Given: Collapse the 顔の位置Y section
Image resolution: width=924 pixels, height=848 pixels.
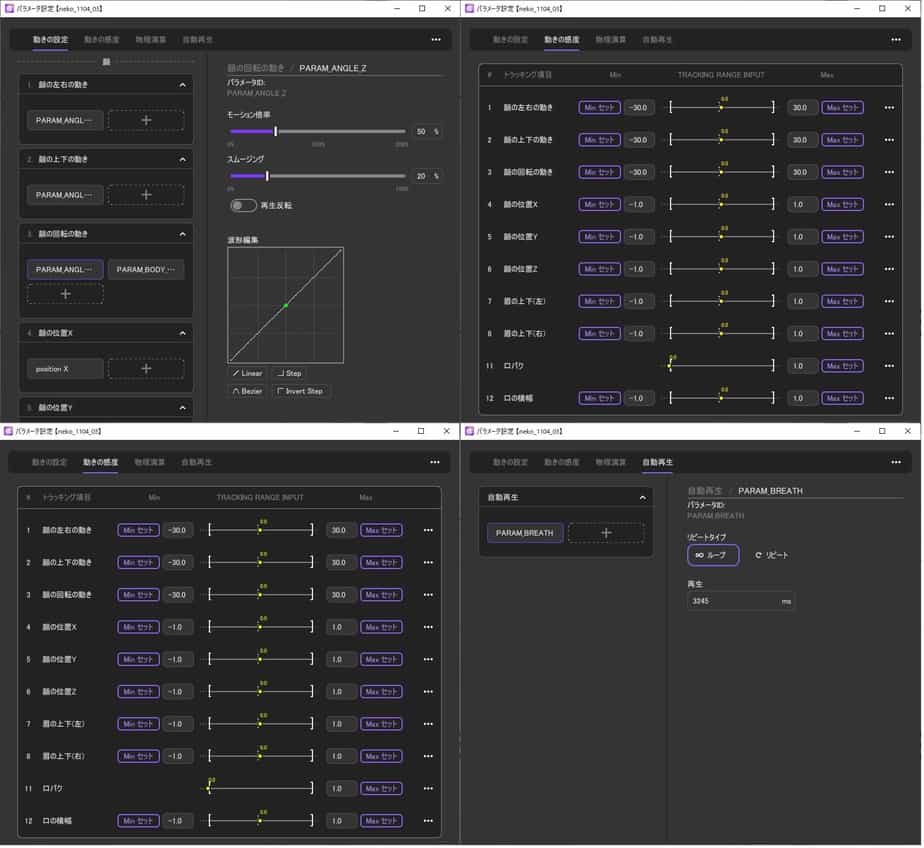Looking at the screenshot, I should 183,408.
